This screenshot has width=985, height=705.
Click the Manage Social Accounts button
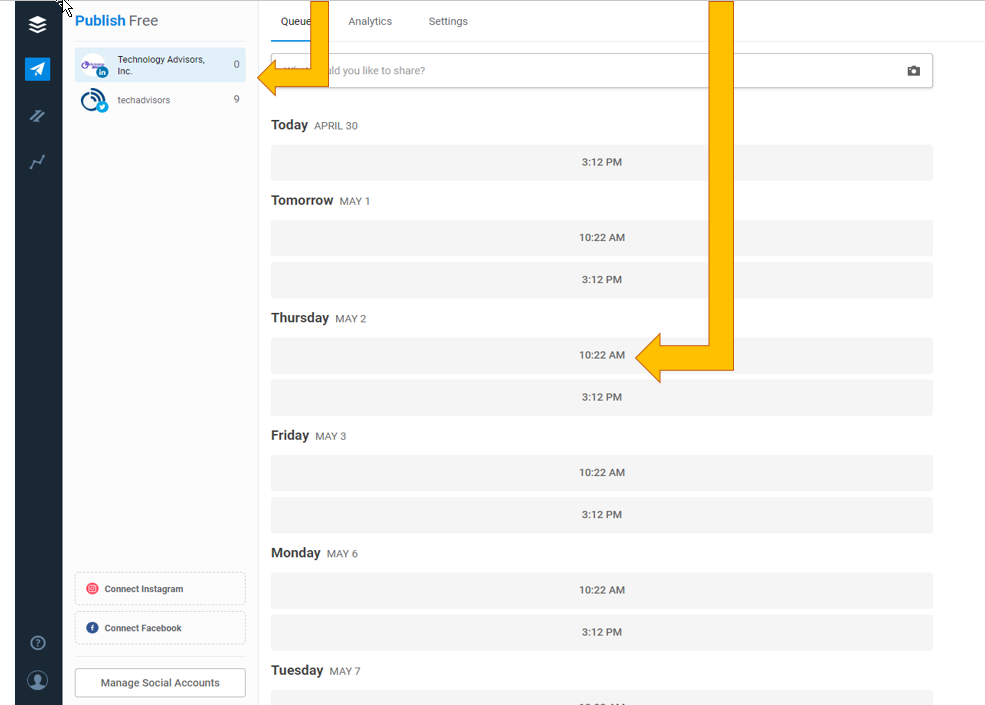(160, 683)
